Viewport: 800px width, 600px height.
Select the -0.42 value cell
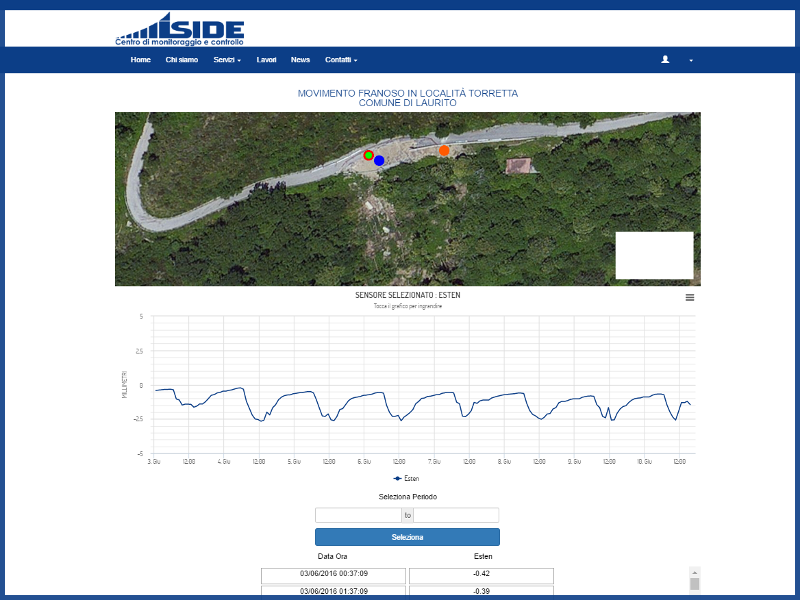[481, 576]
